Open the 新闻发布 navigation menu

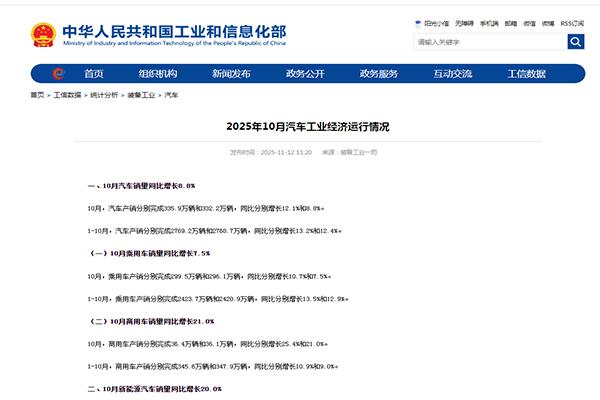point(231,74)
